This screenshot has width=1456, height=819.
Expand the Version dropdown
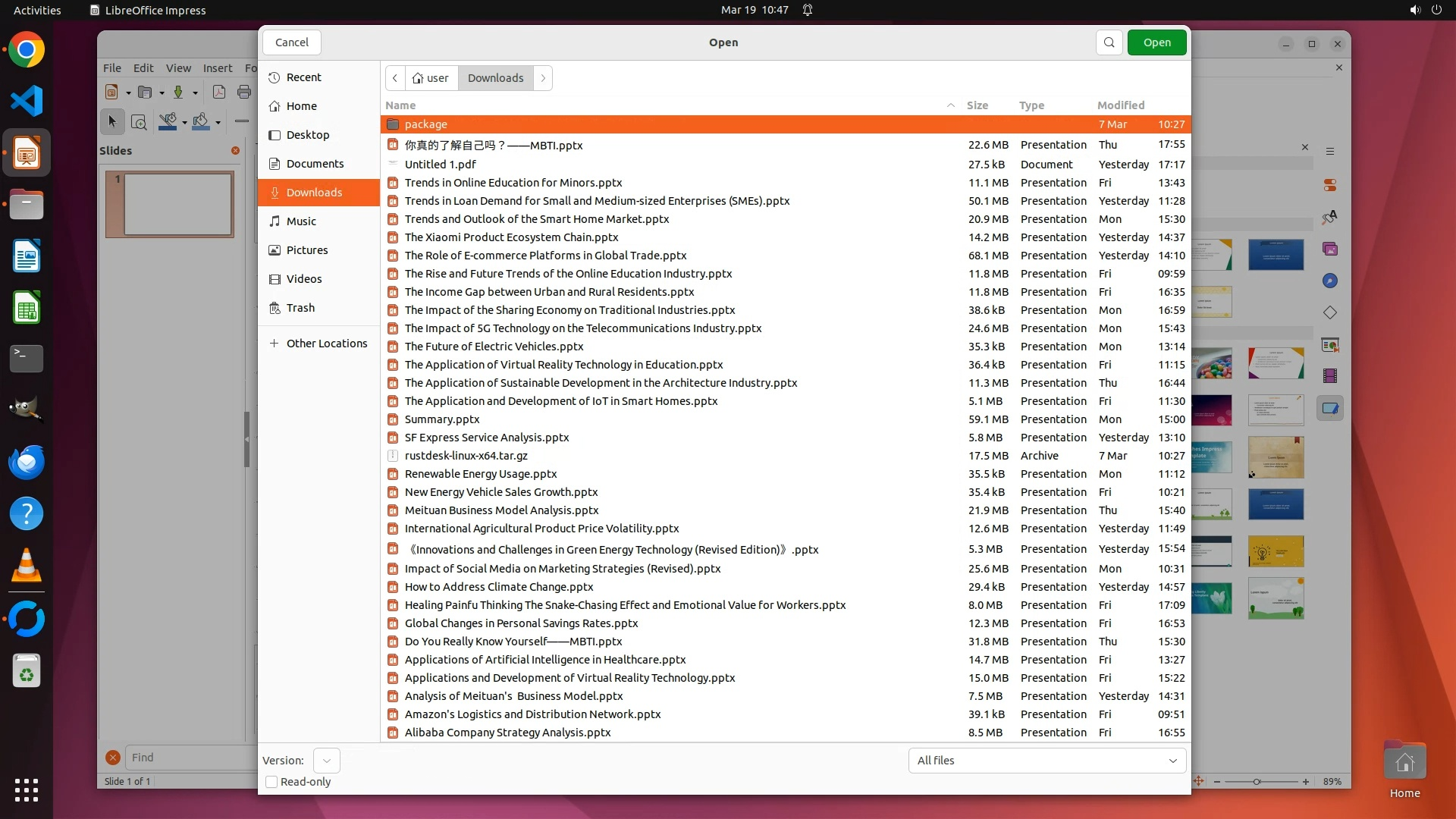[326, 761]
